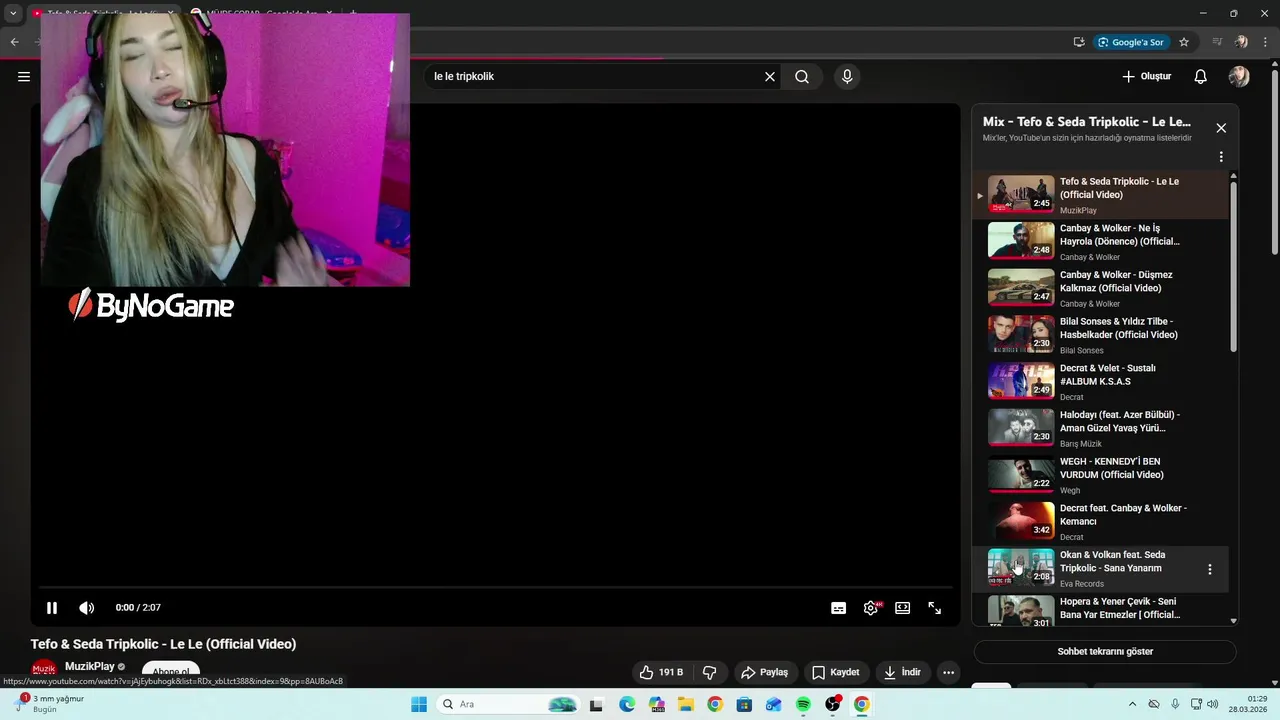Clear the search box with the X icon

click(x=770, y=76)
